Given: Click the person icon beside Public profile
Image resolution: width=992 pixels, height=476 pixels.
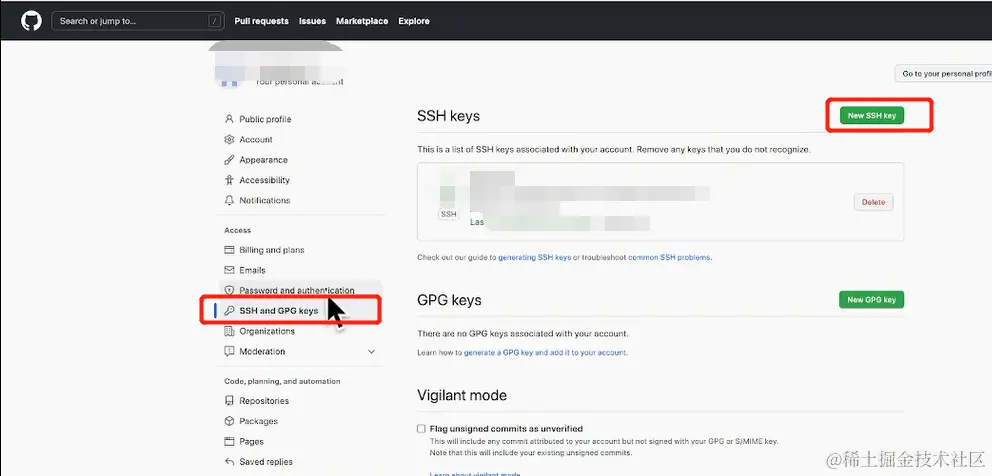Looking at the screenshot, I should pyautogui.click(x=229, y=119).
